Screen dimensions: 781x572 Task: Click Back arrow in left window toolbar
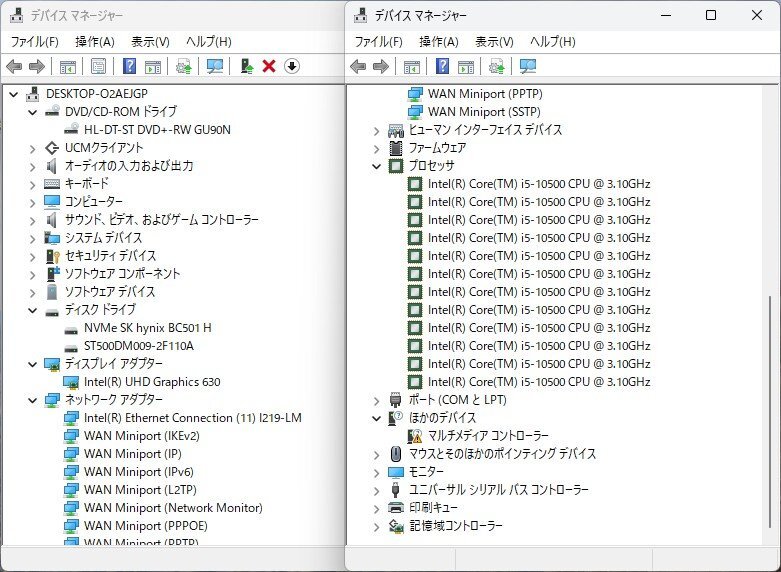pyautogui.click(x=14, y=66)
